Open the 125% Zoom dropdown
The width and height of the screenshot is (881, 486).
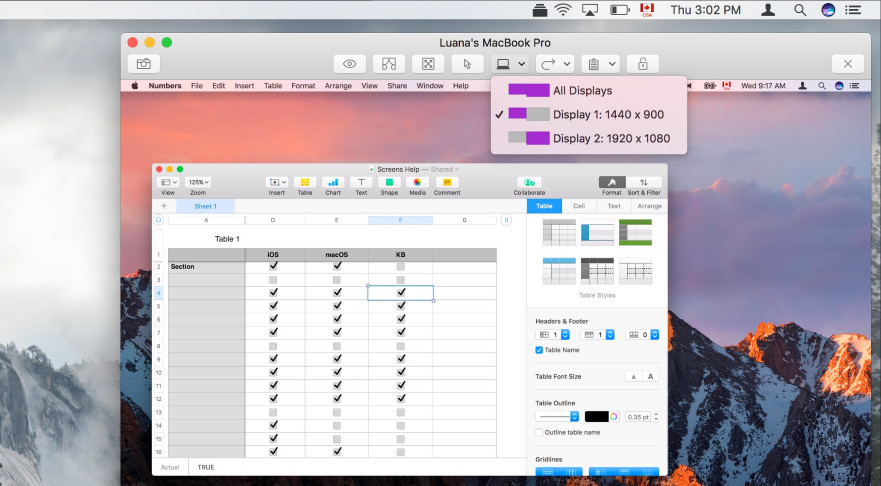pyautogui.click(x=198, y=182)
